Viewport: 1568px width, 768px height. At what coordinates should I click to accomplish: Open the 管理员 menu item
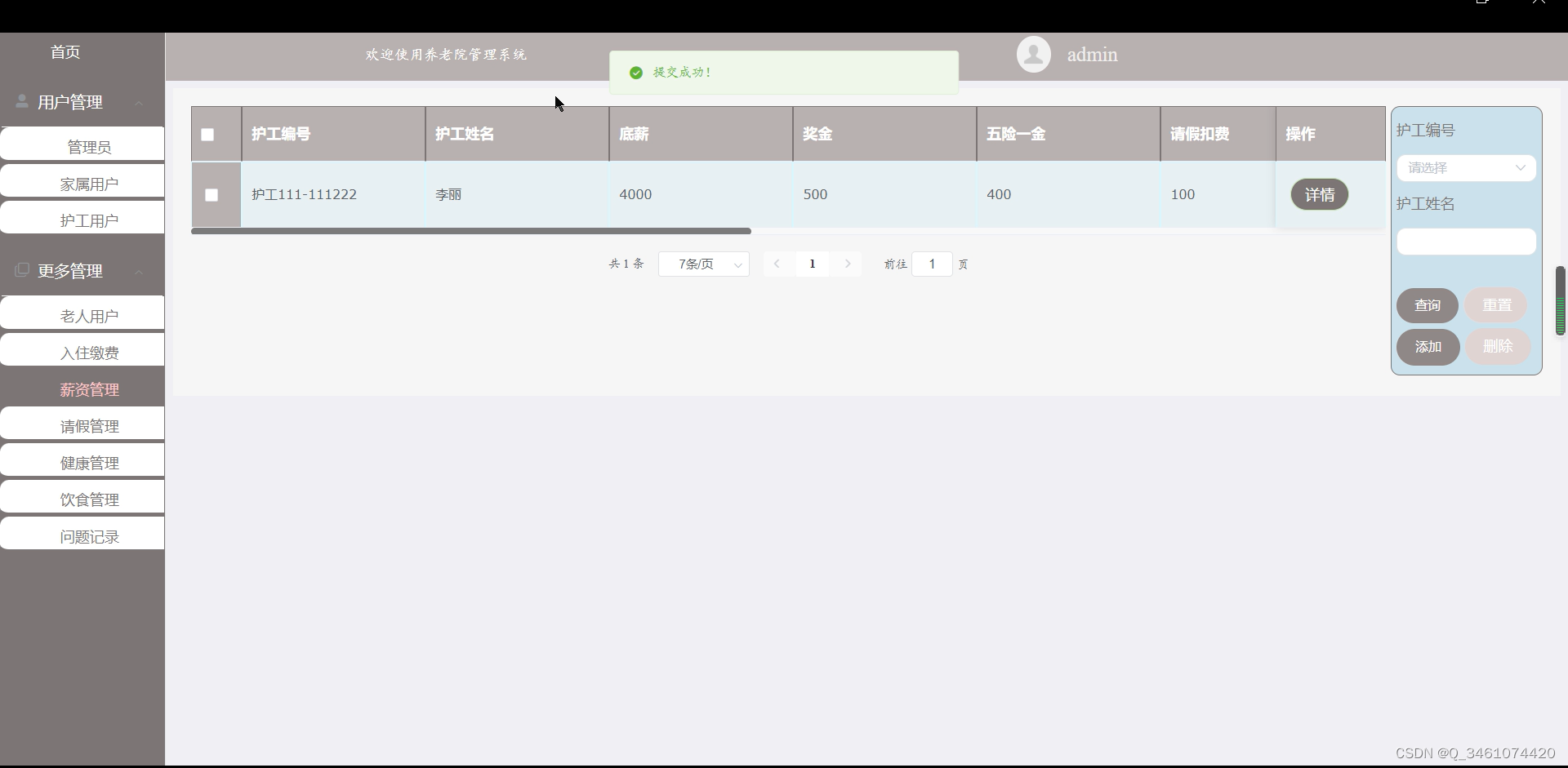82,144
